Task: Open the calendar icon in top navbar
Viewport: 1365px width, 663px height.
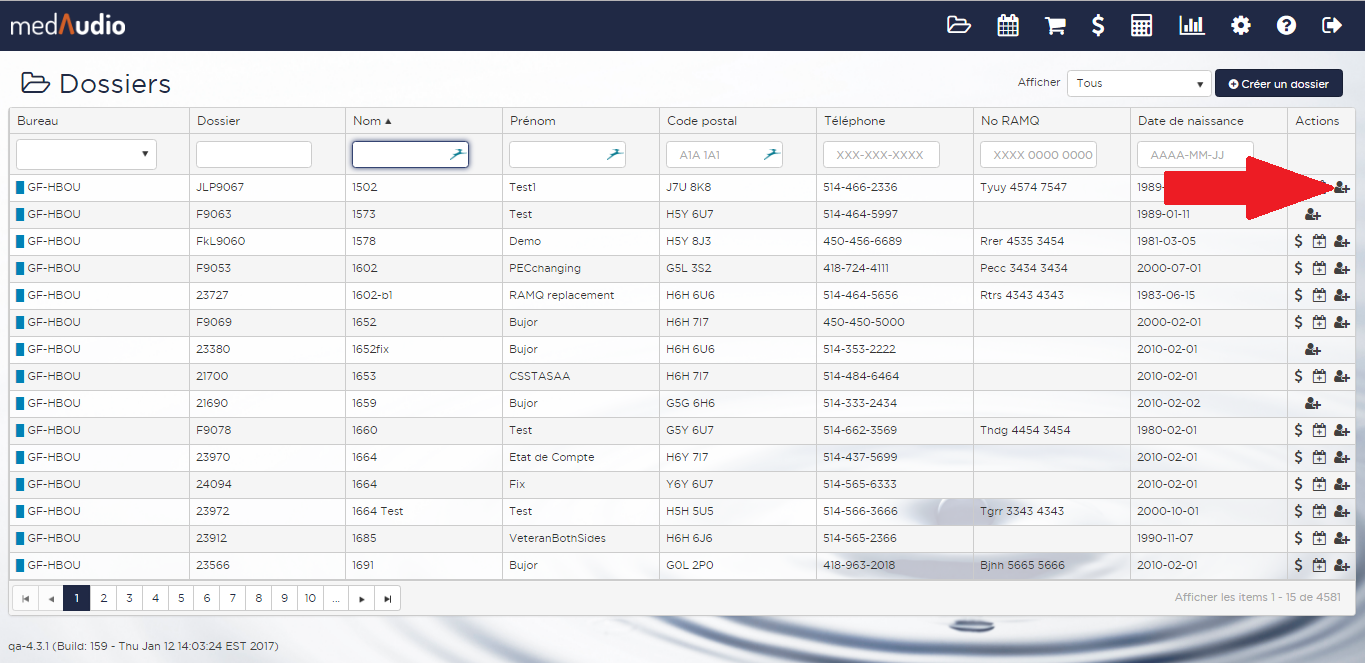Action: 1008,25
